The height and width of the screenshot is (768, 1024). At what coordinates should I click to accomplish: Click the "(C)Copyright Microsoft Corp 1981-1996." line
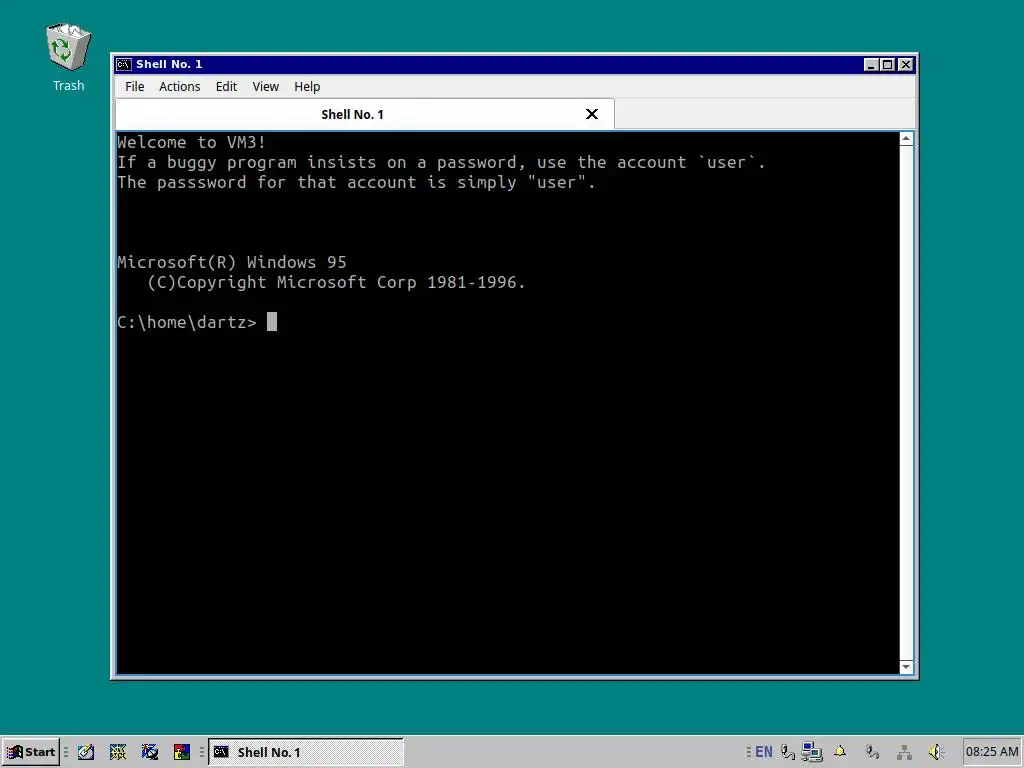(336, 283)
